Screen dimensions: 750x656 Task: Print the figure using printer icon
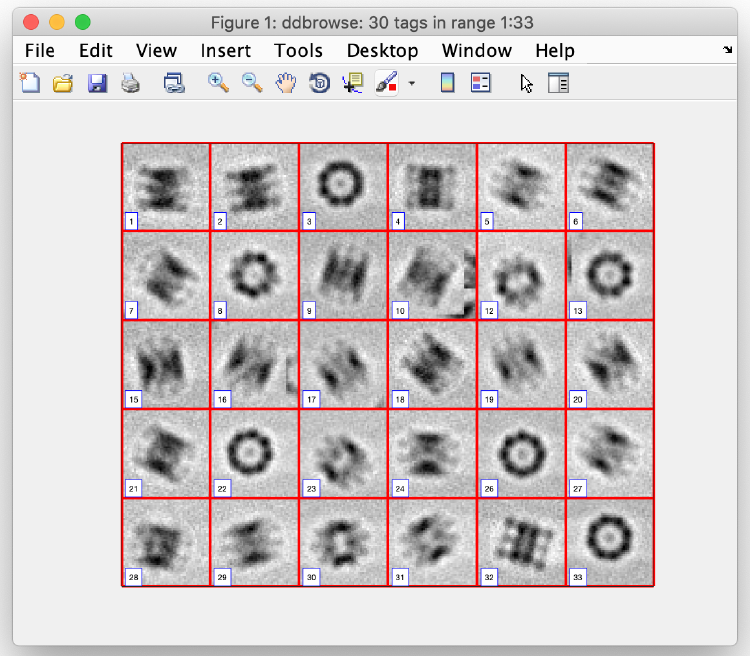[x=130, y=83]
